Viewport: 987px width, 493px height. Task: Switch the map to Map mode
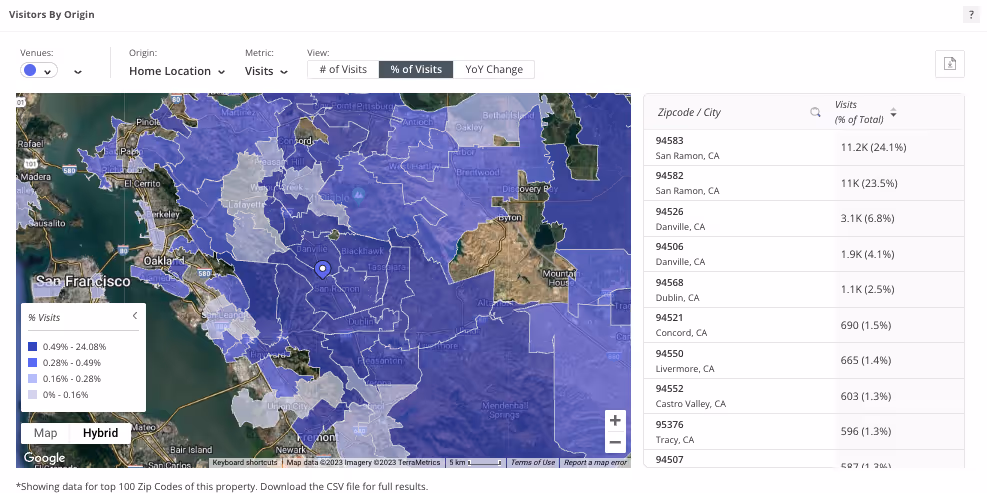point(45,433)
